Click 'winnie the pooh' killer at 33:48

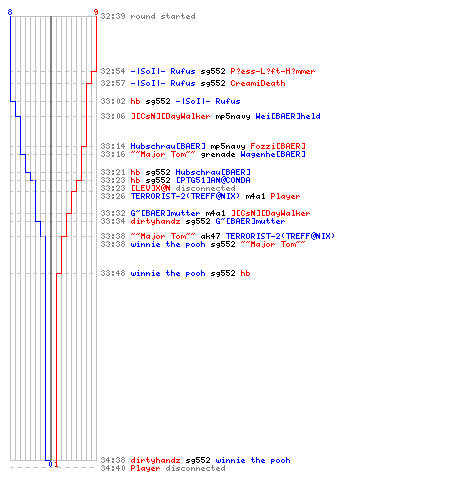coord(168,273)
